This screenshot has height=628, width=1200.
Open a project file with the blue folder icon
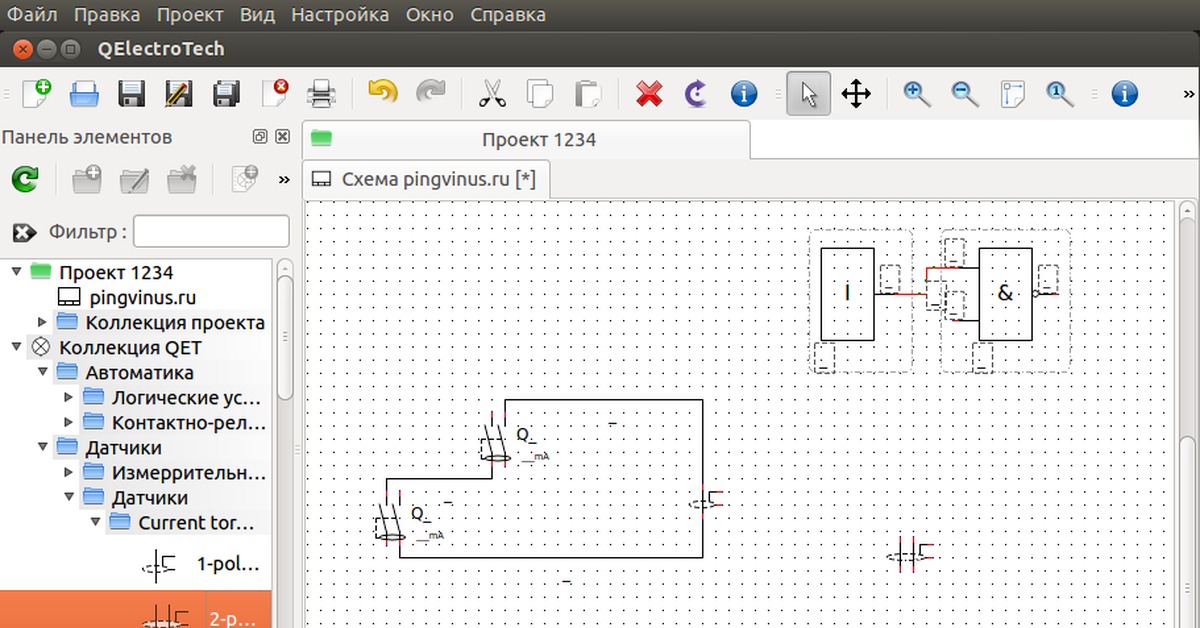[x=84, y=94]
